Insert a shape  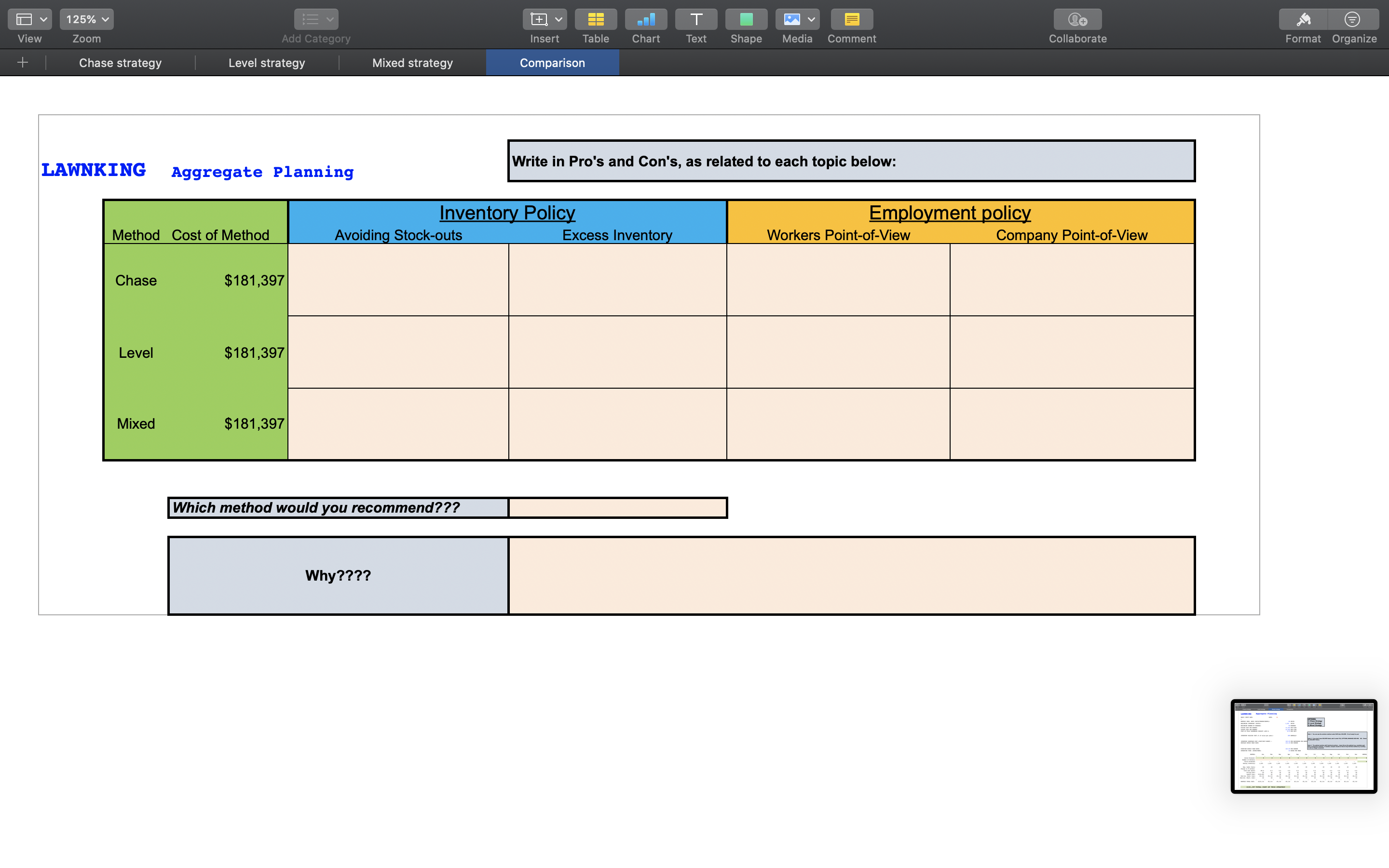point(746,19)
